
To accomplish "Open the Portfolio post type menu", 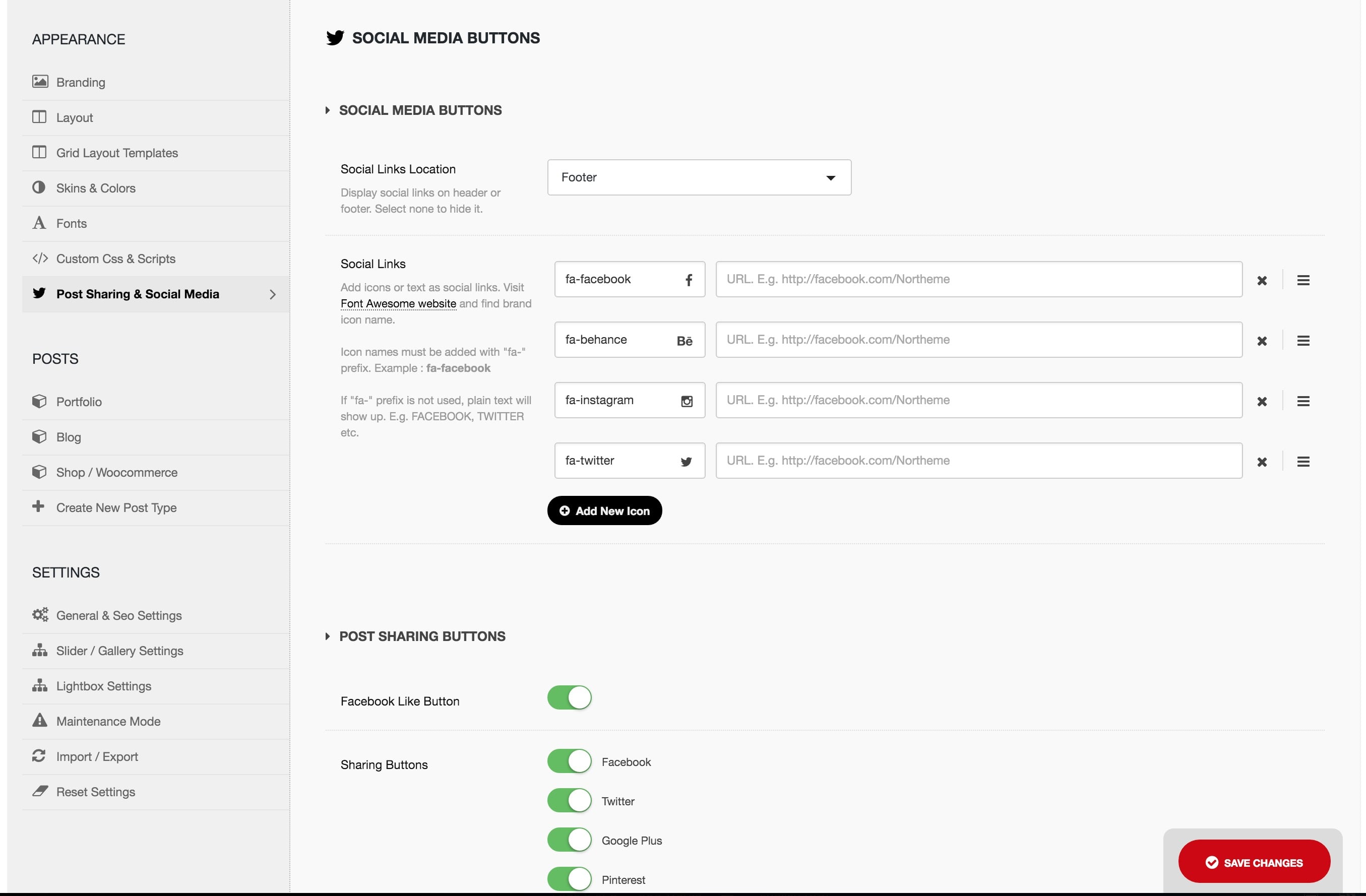I will [78, 401].
